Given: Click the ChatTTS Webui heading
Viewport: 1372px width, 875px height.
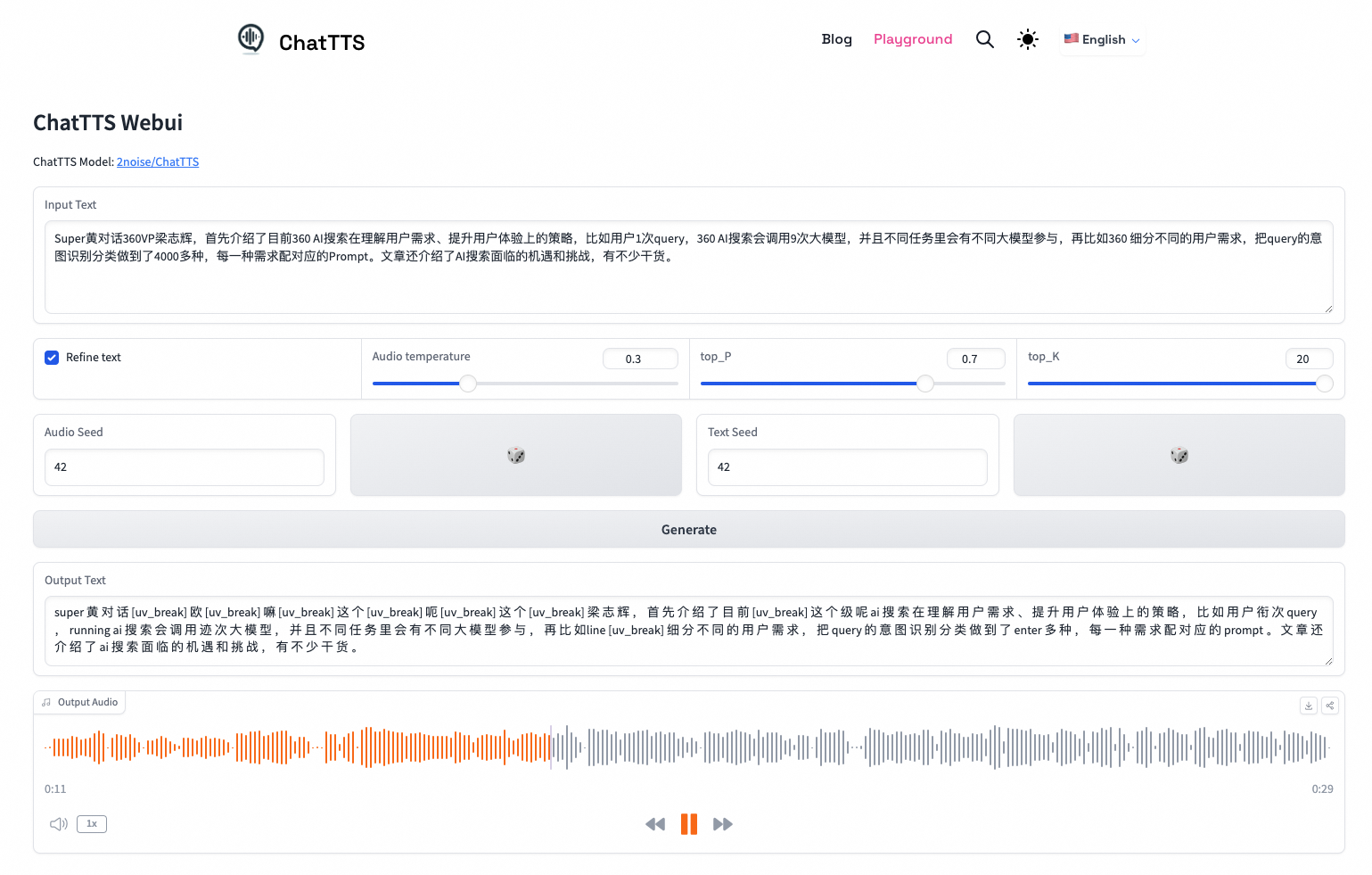Looking at the screenshot, I should (108, 122).
